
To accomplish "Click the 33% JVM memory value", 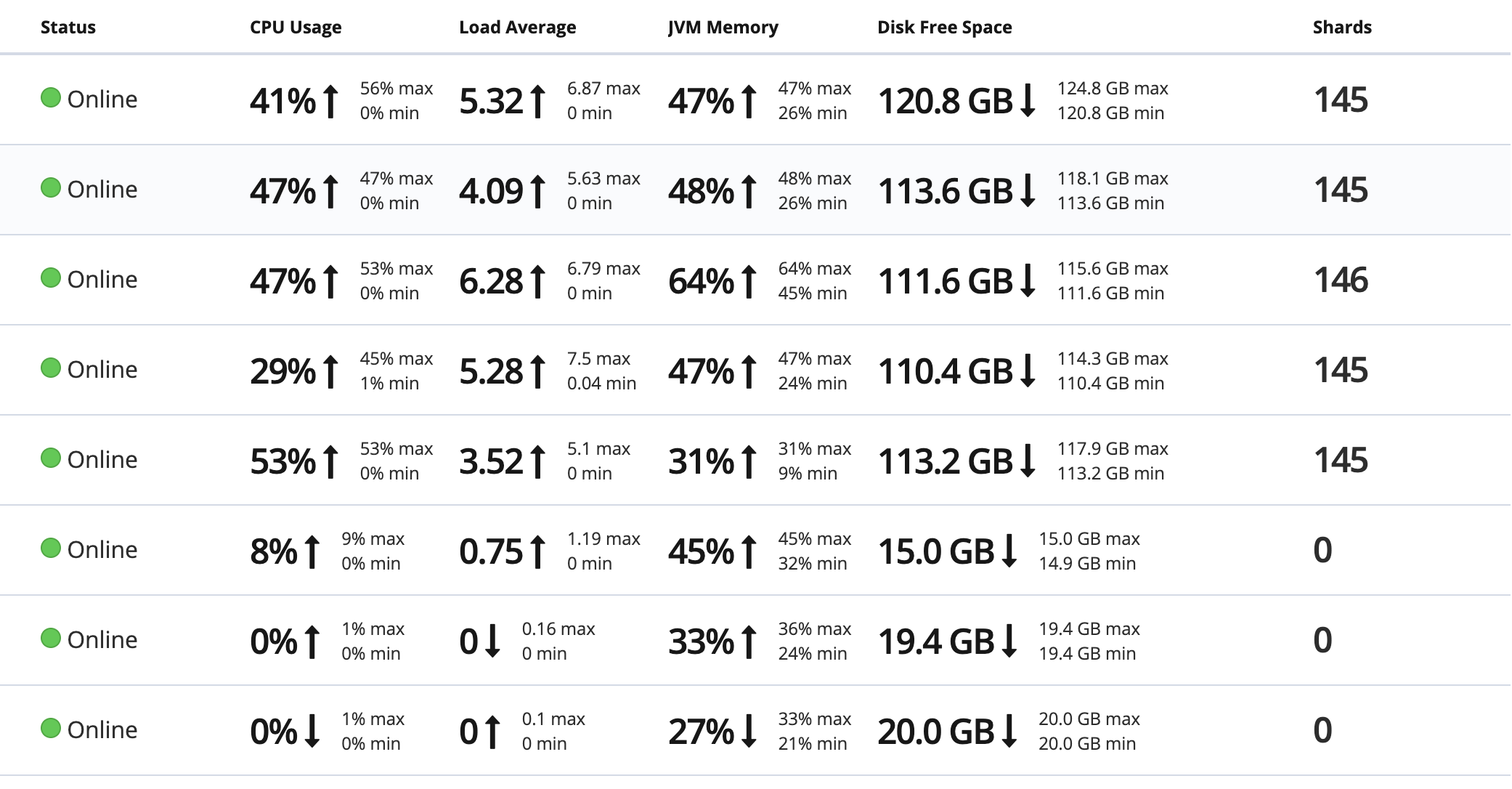I will (x=702, y=642).
